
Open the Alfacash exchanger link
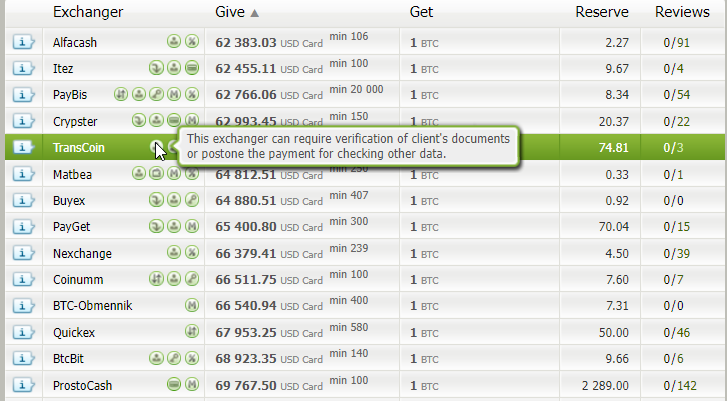click(x=75, y=43)
